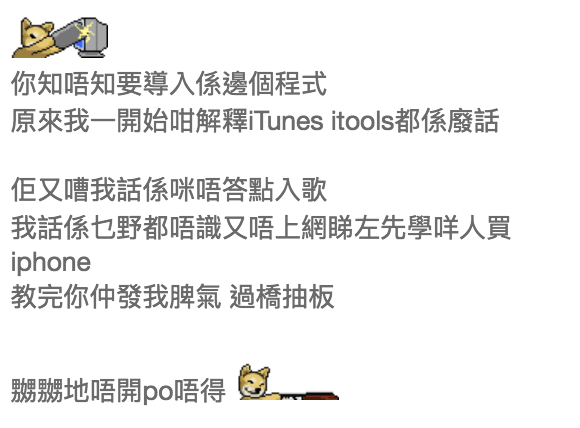The width and height of the screenshot is (580, 428).
Task: Click the line starting 你知唔知要導入
Action: tap(169, 84)
